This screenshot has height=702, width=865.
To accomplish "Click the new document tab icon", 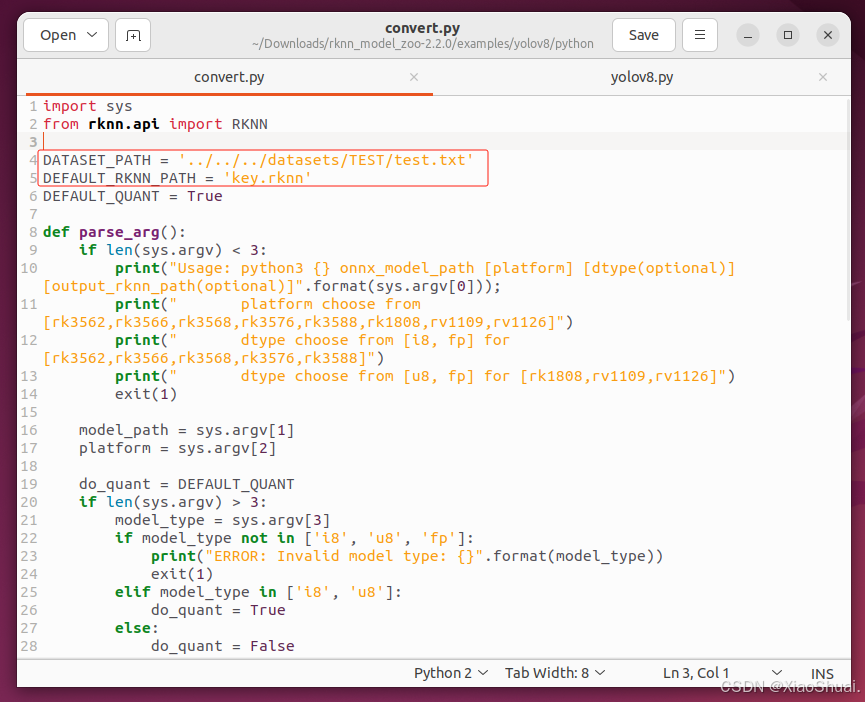I will click(133, 35).
